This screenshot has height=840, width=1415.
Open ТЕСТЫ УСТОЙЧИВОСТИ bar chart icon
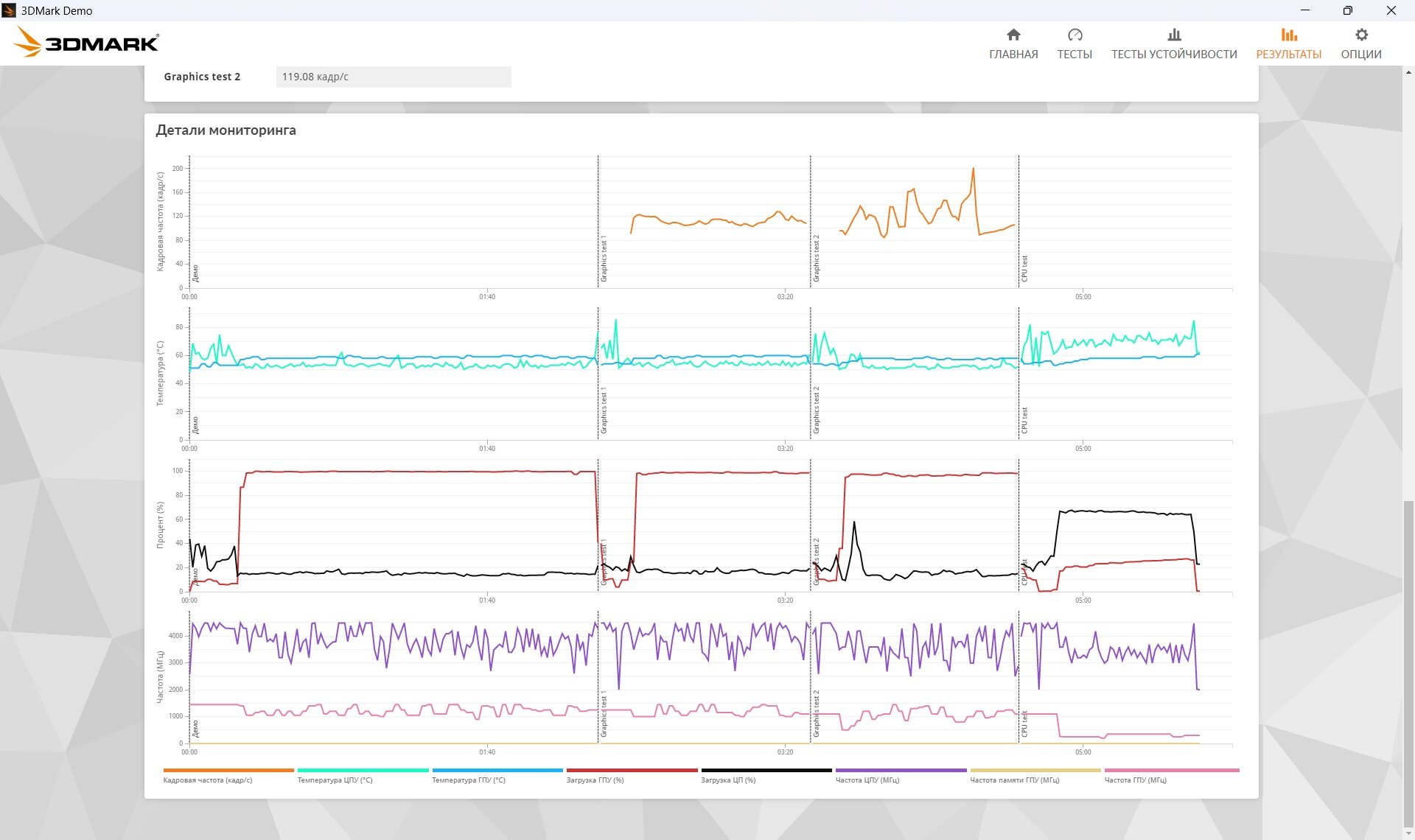[1174, 35]
